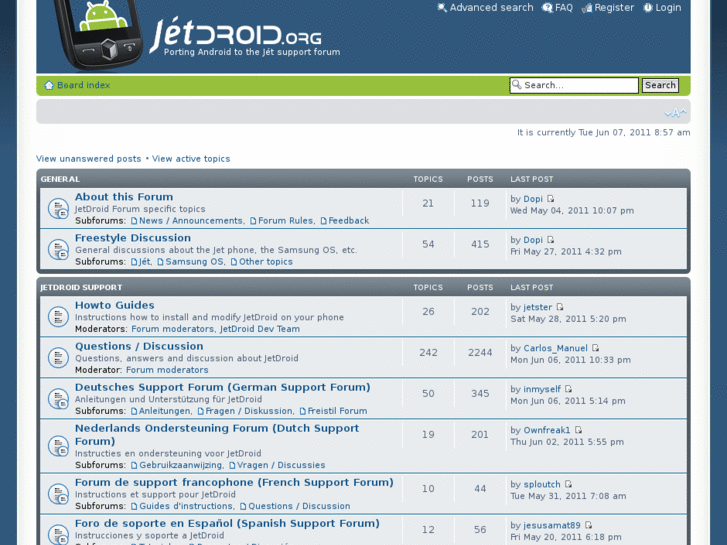Open View active topics
Image resolution: width=727 pixels, height=545 pixels.
pyautogui.click(x=191, y=159)
